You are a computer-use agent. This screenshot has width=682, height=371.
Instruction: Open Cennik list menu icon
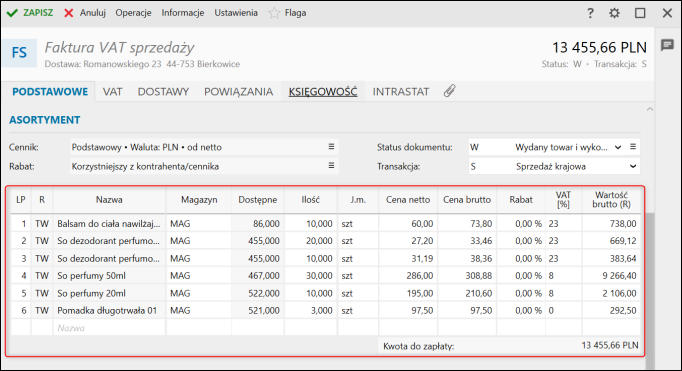coord(331,147)
